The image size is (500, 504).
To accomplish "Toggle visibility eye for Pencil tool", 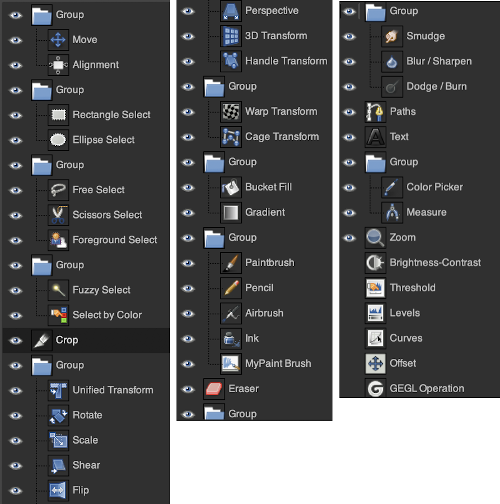I will [188, 288].
